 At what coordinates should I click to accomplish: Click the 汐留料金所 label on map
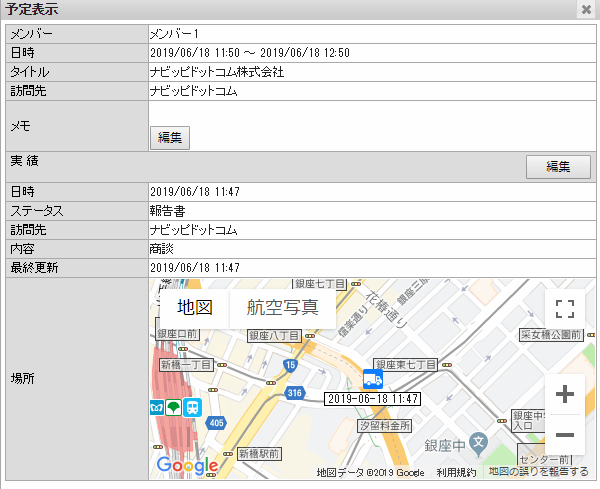coord(385,426)
